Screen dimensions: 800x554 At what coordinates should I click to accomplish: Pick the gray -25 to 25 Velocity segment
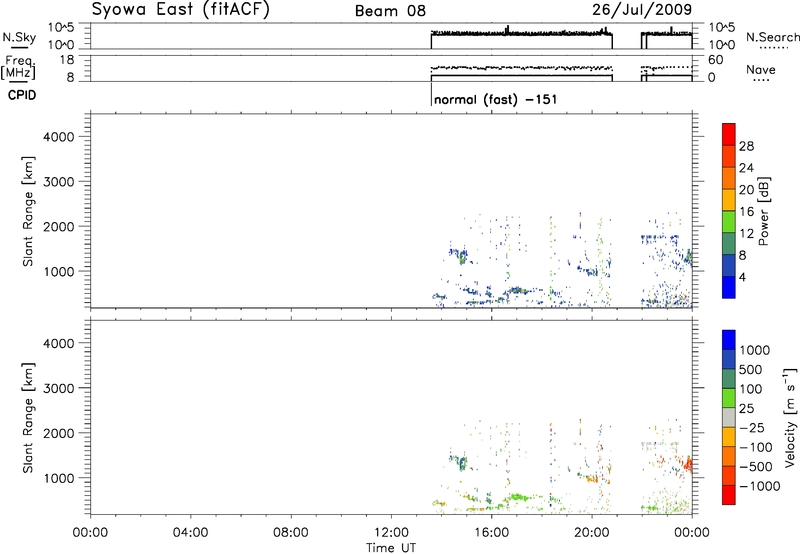[x=729, y=417]
